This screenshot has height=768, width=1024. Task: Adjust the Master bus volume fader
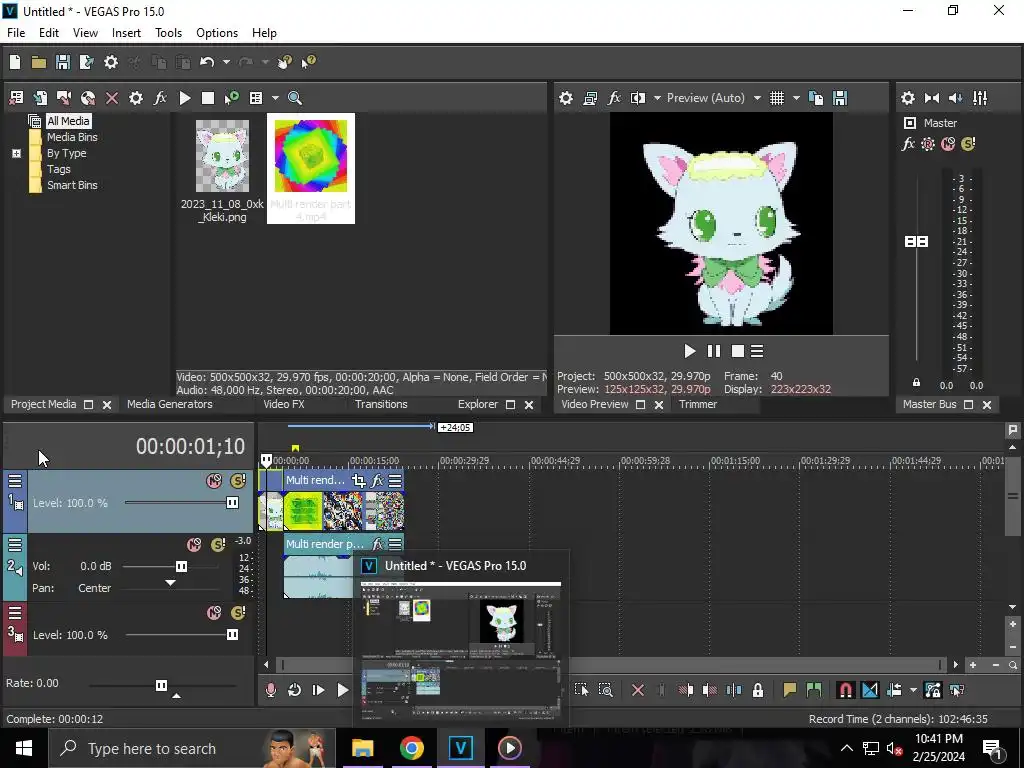[x=916, y=242]
